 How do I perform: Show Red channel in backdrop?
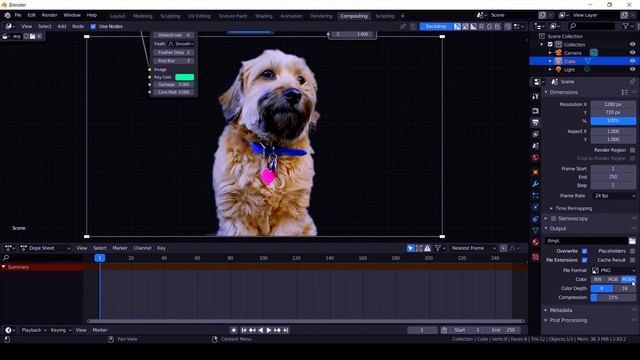pyautogui.click(x=481, y=27)
